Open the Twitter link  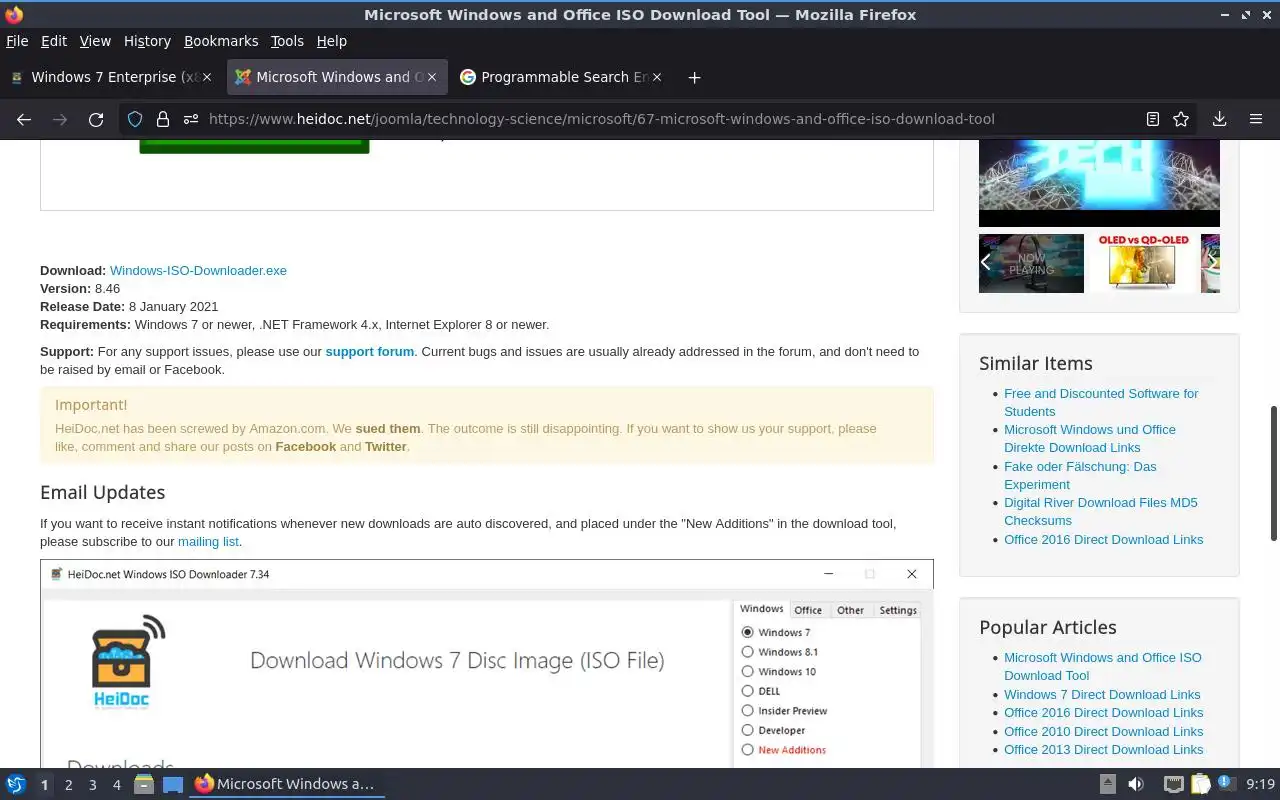(386, 447)
